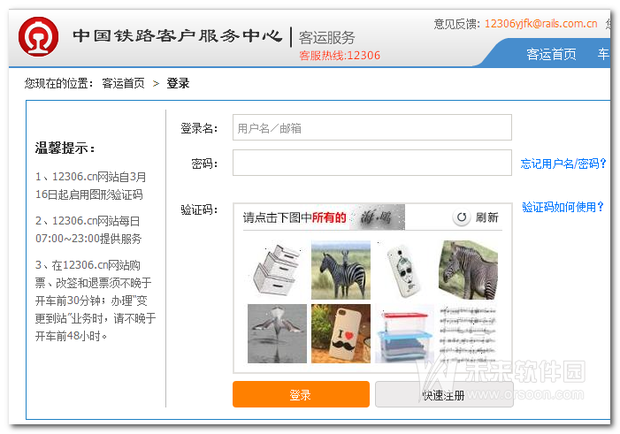Click the refresh circular arrow icon
Viewport: 620px width, 434px height.
(x=461, y=217)
